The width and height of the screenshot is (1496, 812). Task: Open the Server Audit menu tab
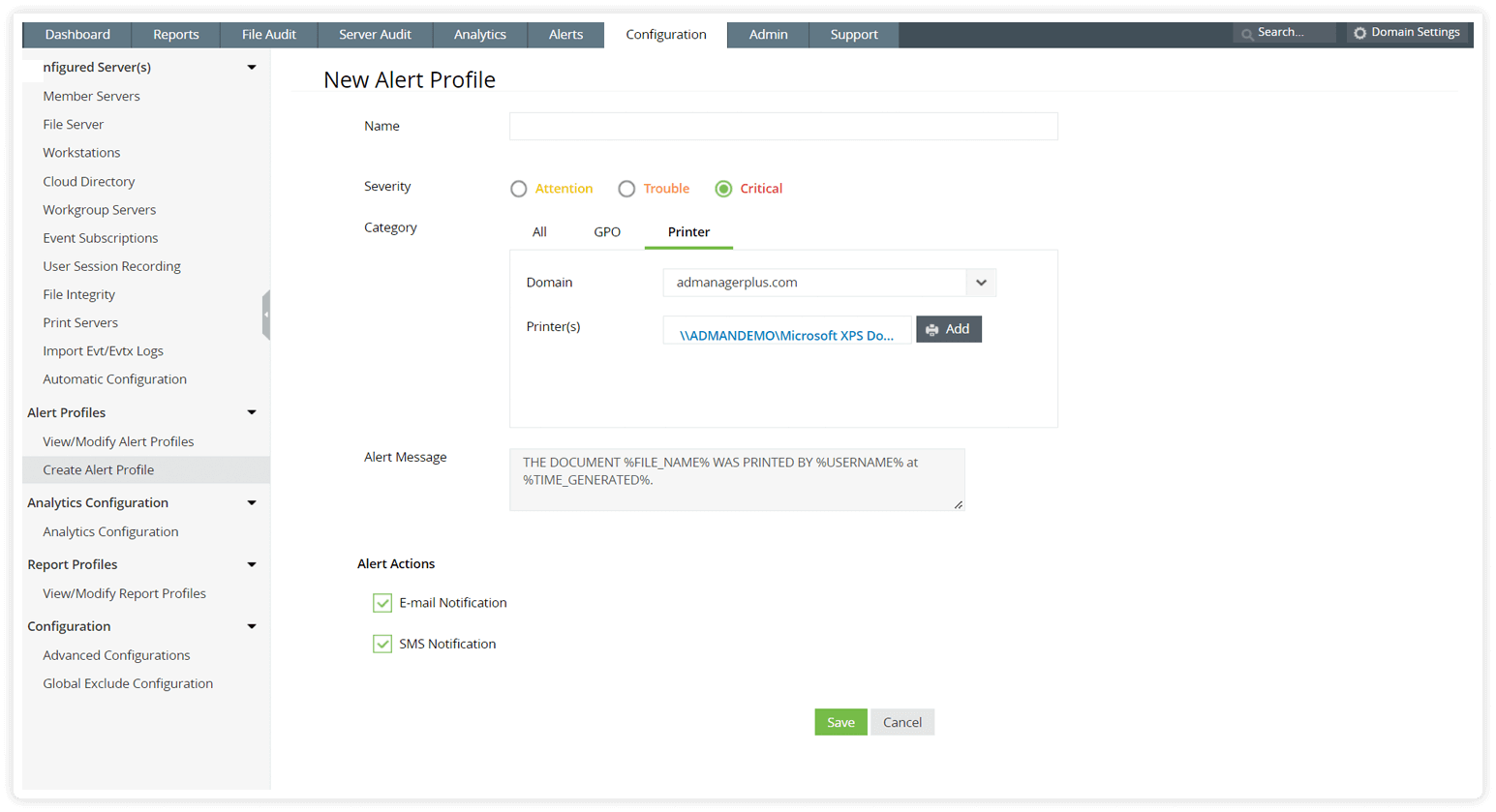coord(375,35)
